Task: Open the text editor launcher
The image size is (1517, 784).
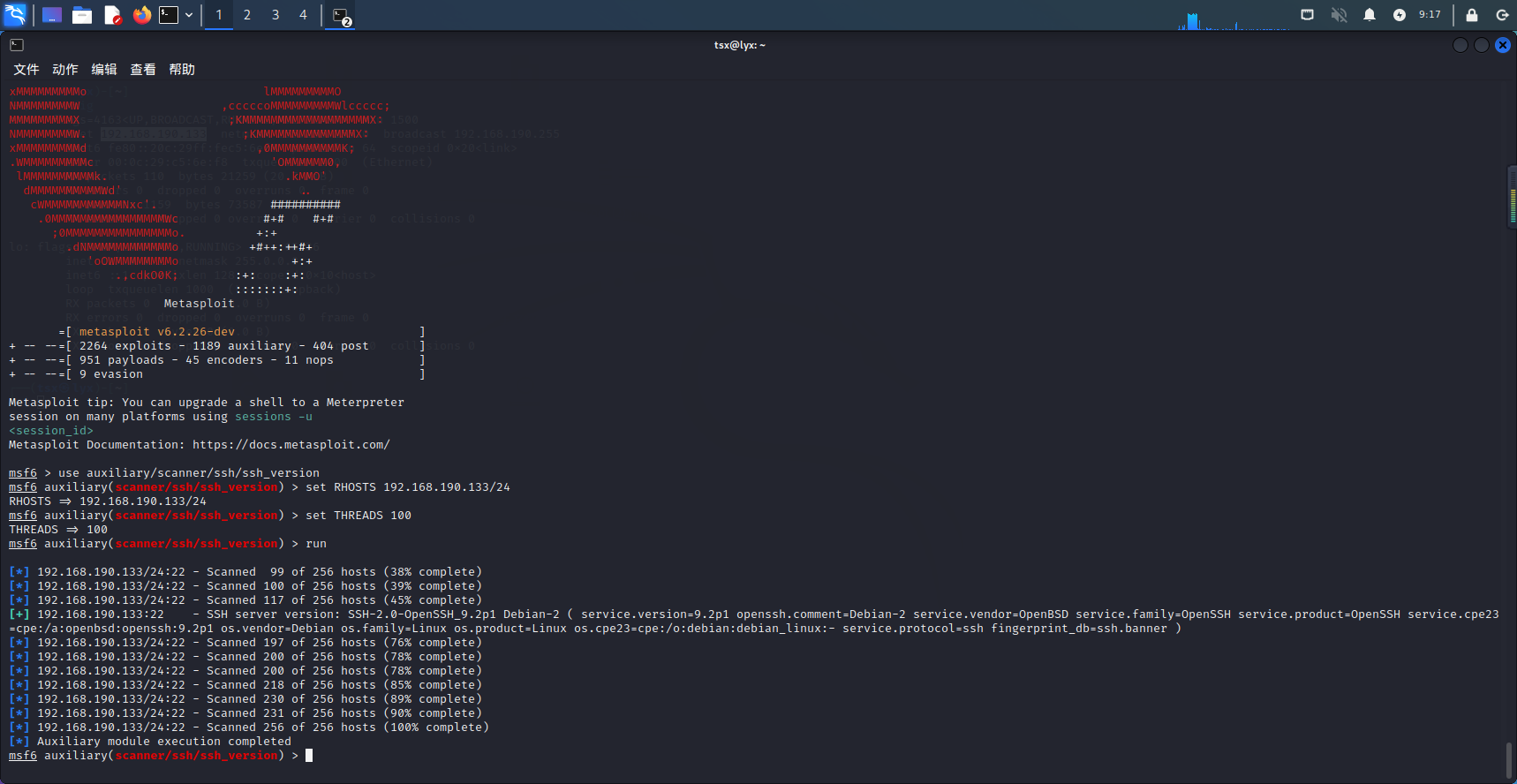Action: click(x=112, y=15)
